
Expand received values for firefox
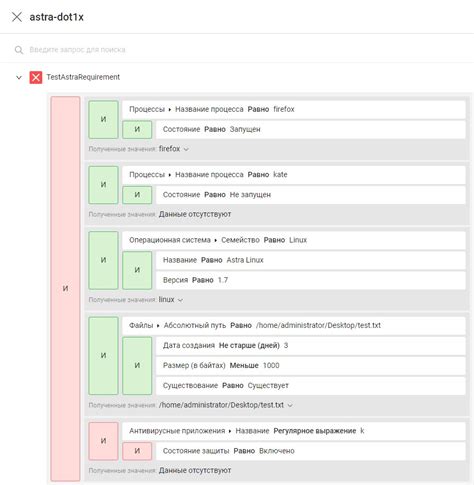click(x=186, y=149)
